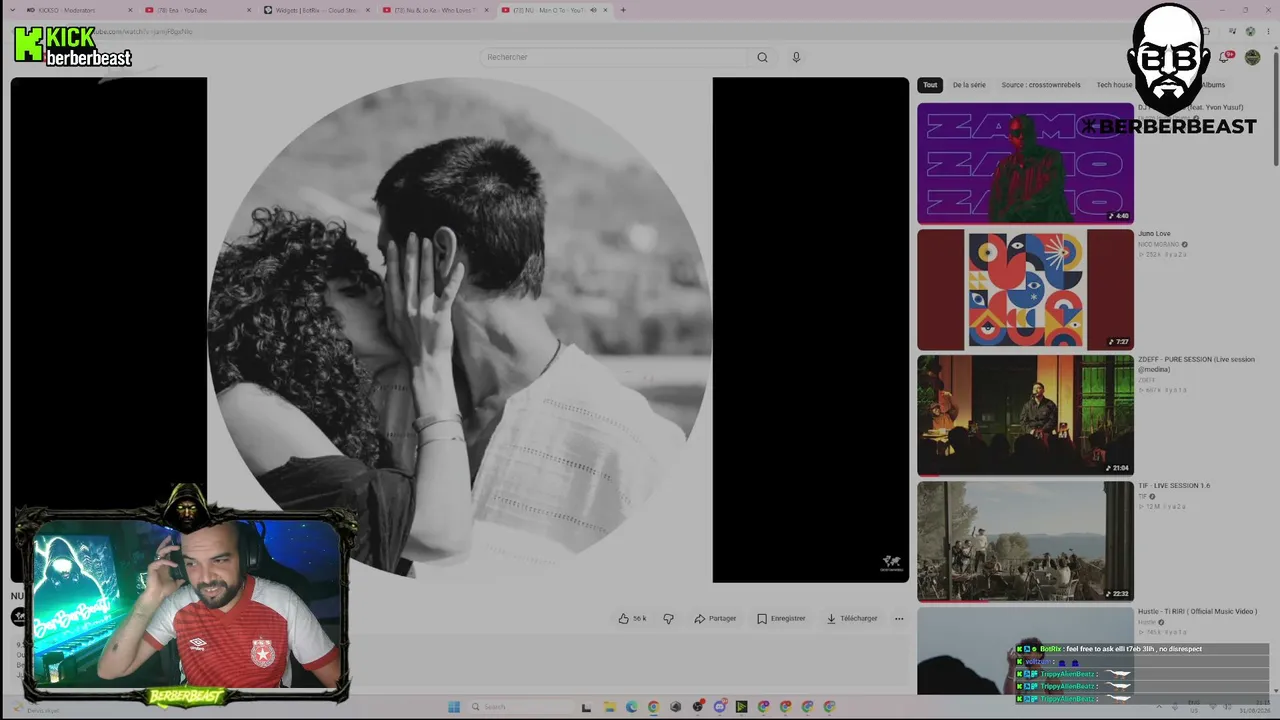Open YouTube notifications bell
The width and height of the screenshot is (1280, 720).
pyautogui.click(x=1224, y=57)
